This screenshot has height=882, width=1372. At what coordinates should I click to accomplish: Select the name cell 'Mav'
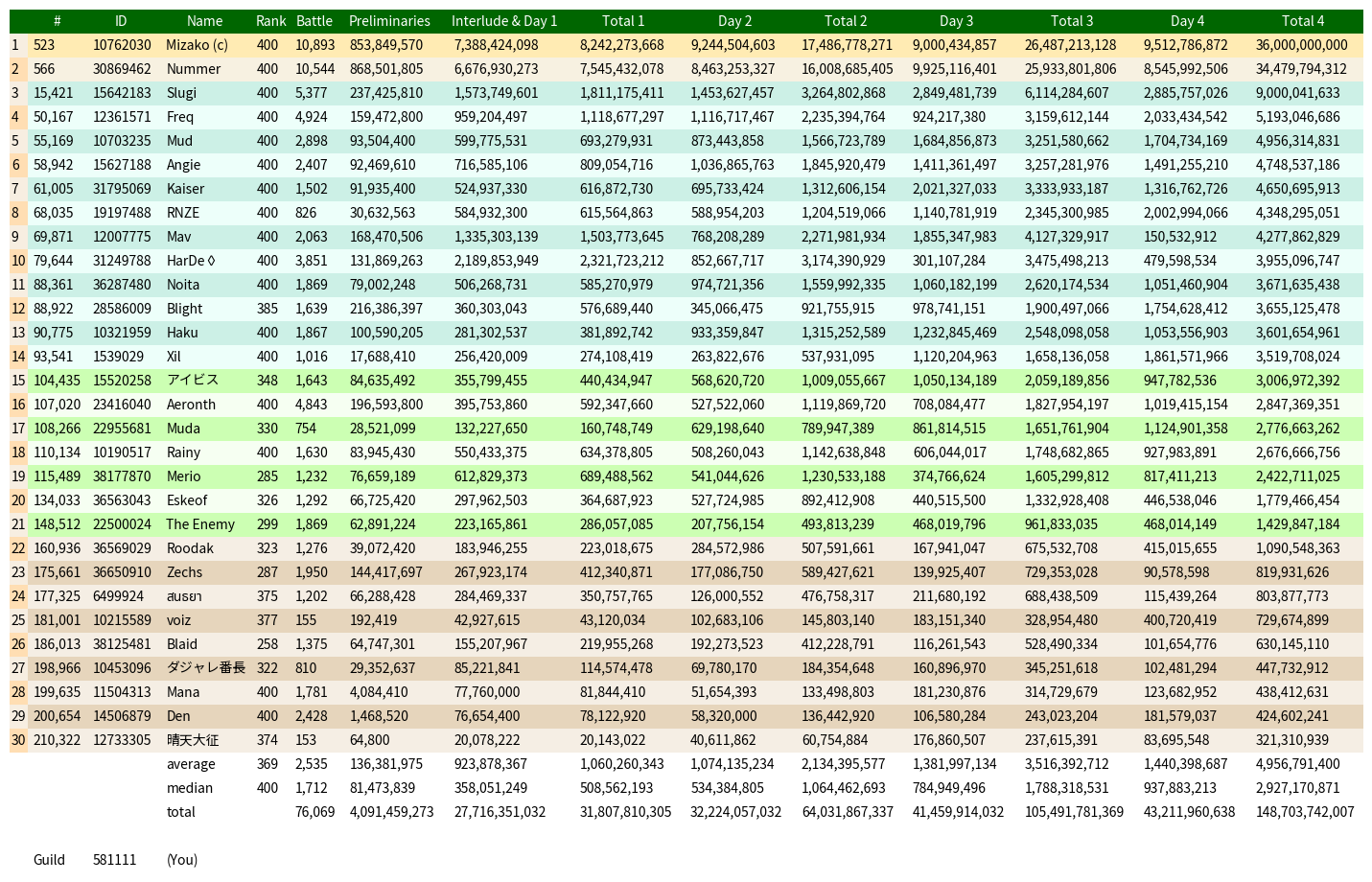[x=178, y=237]
